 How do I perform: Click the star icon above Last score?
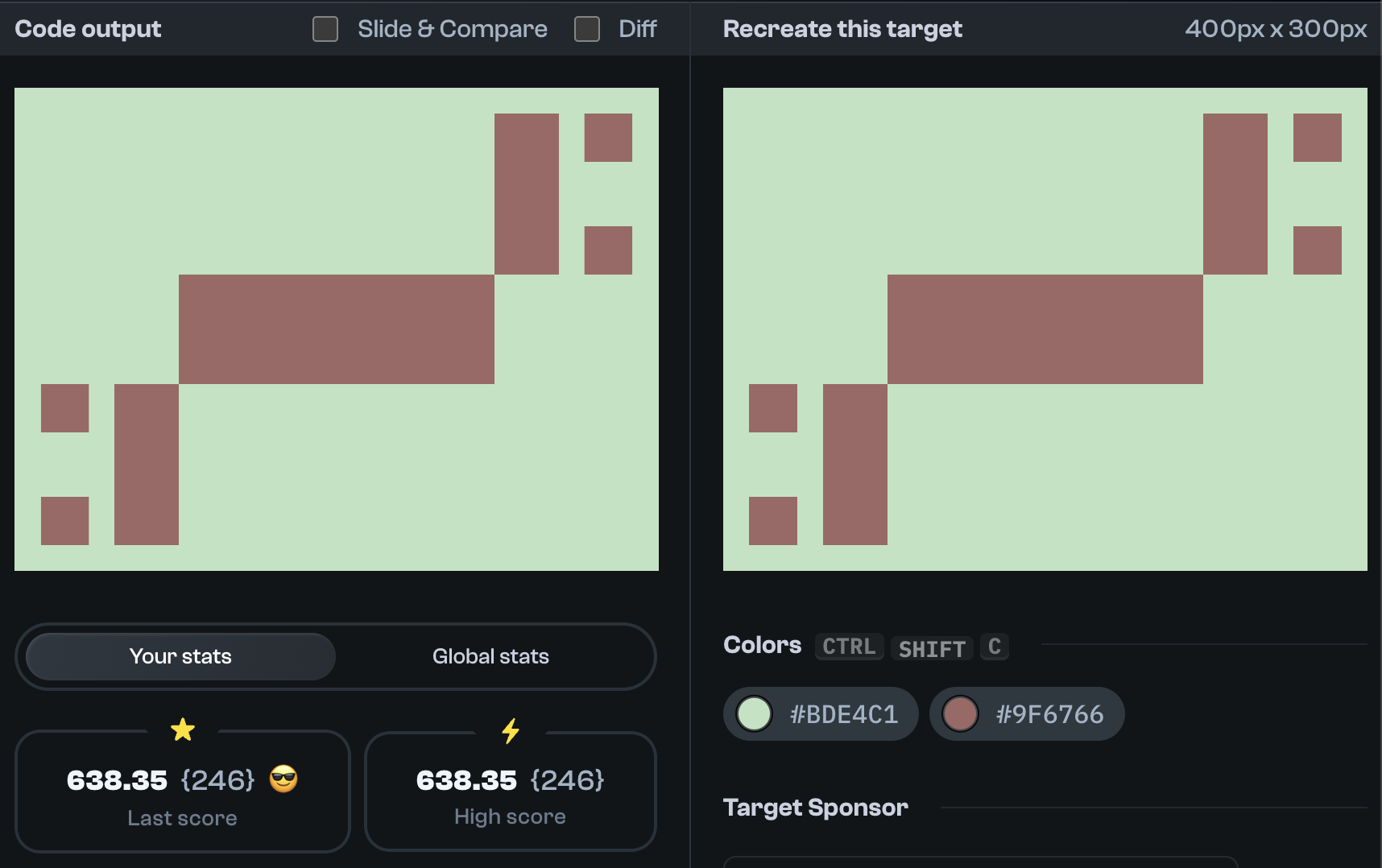click(x=183, y=729)
